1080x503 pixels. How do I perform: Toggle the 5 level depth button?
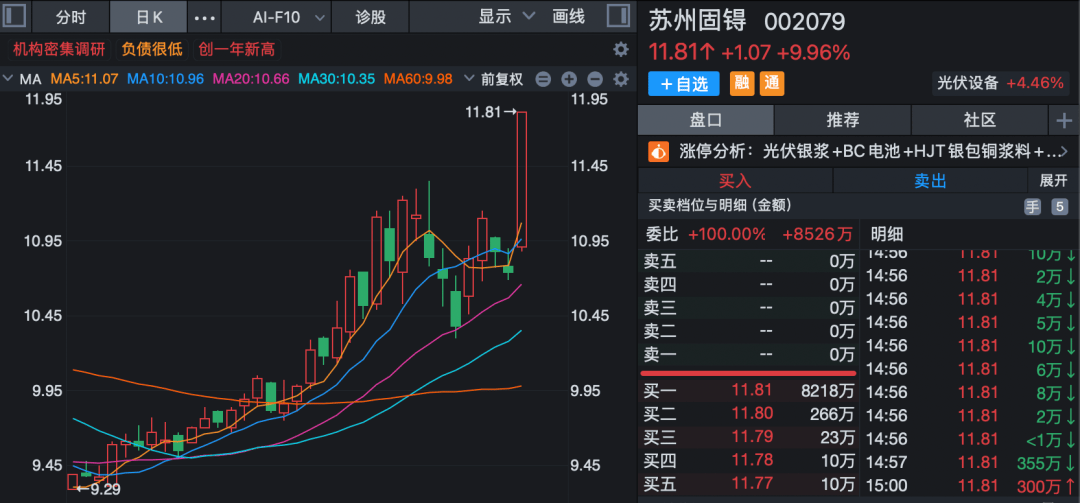coord(1058,206)
